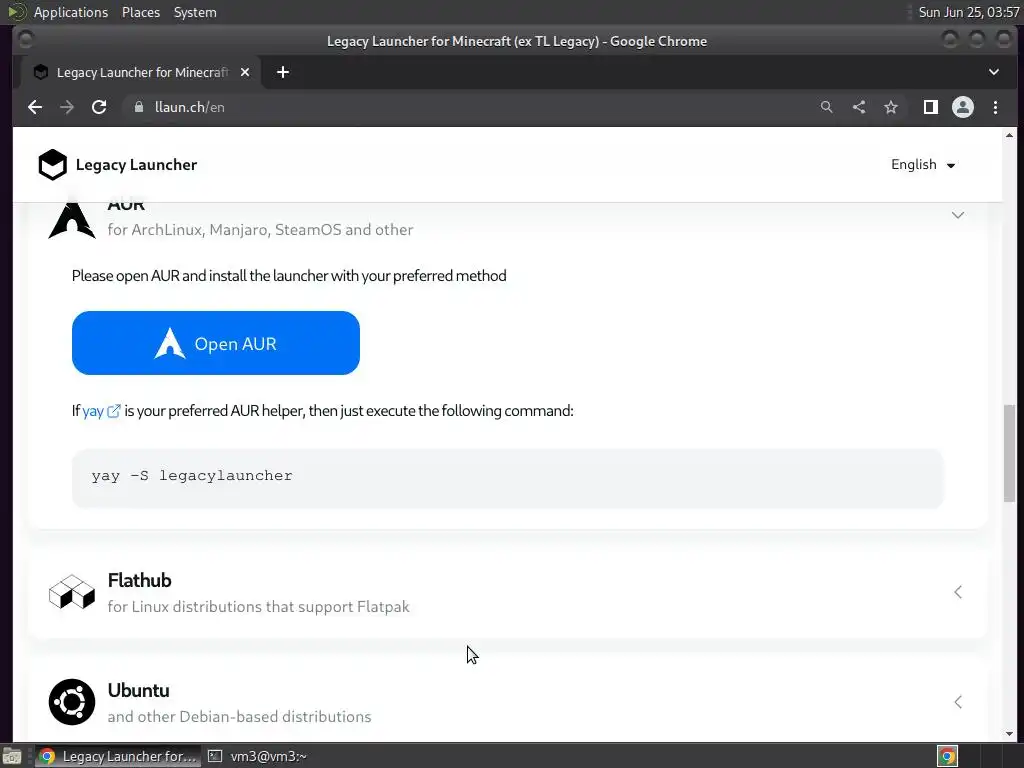Click Chrome icon in system tray
Image resolution: width=1024 pixels, height=768 pixels.
[948, 756]
